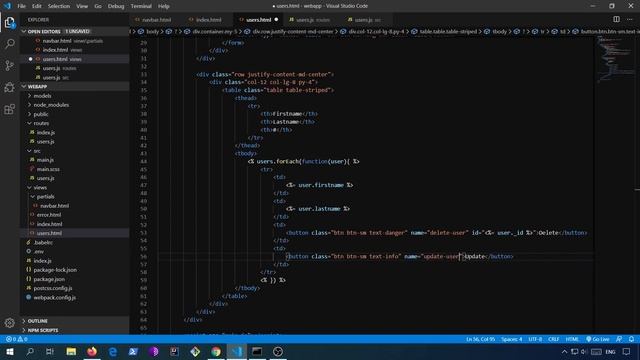Open the Run and Debug view
The width and height of the screenshot is (640, 360).
[x=9, y=87]
